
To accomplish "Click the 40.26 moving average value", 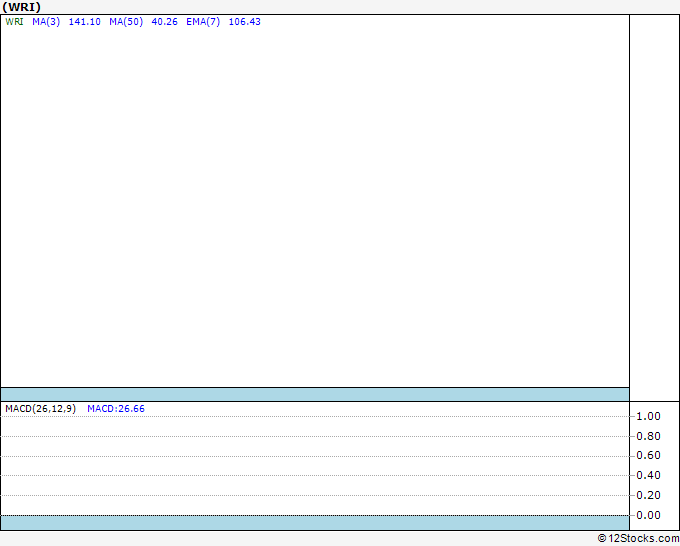I will click(164, 22).
